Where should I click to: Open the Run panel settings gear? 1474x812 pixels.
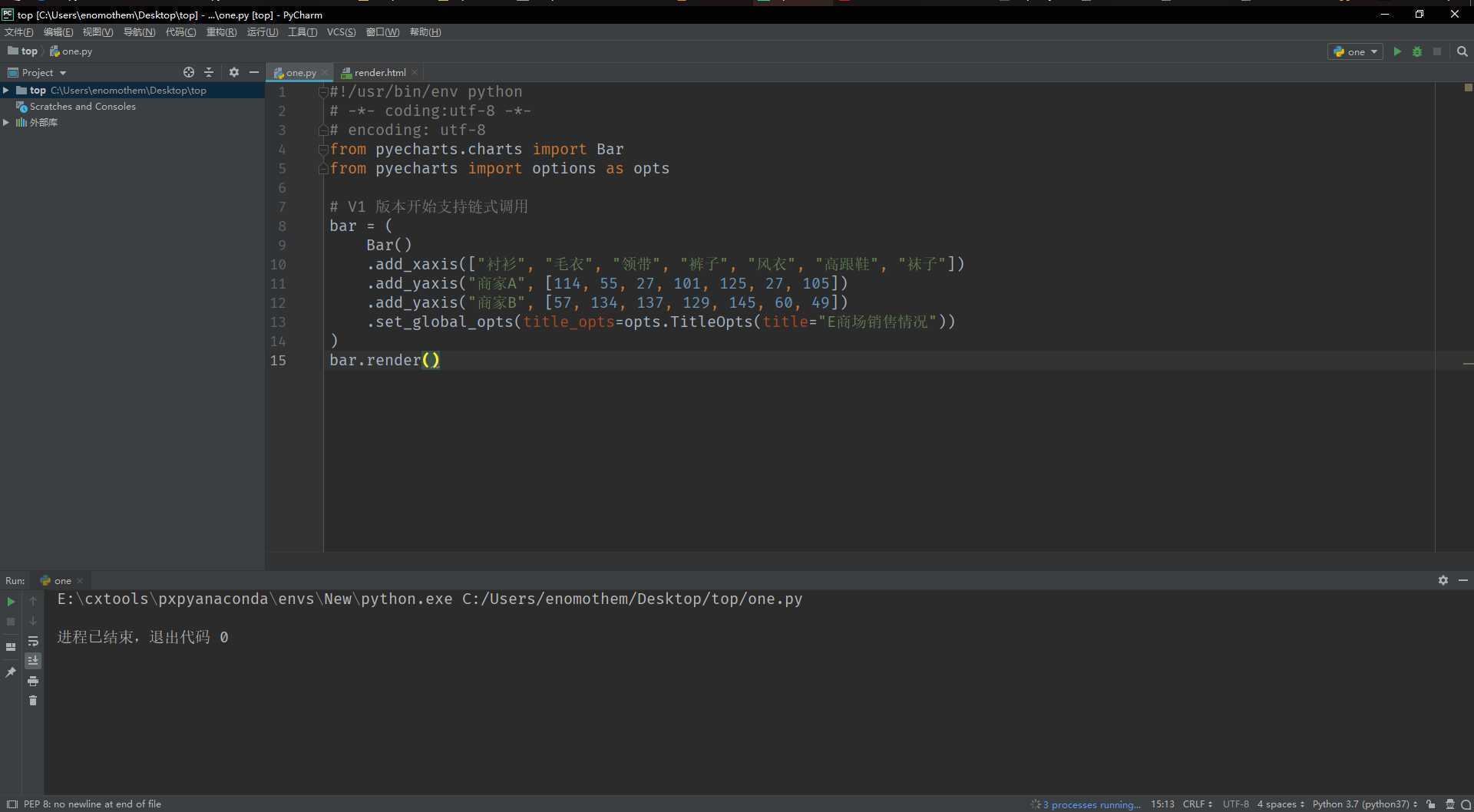1443,580
